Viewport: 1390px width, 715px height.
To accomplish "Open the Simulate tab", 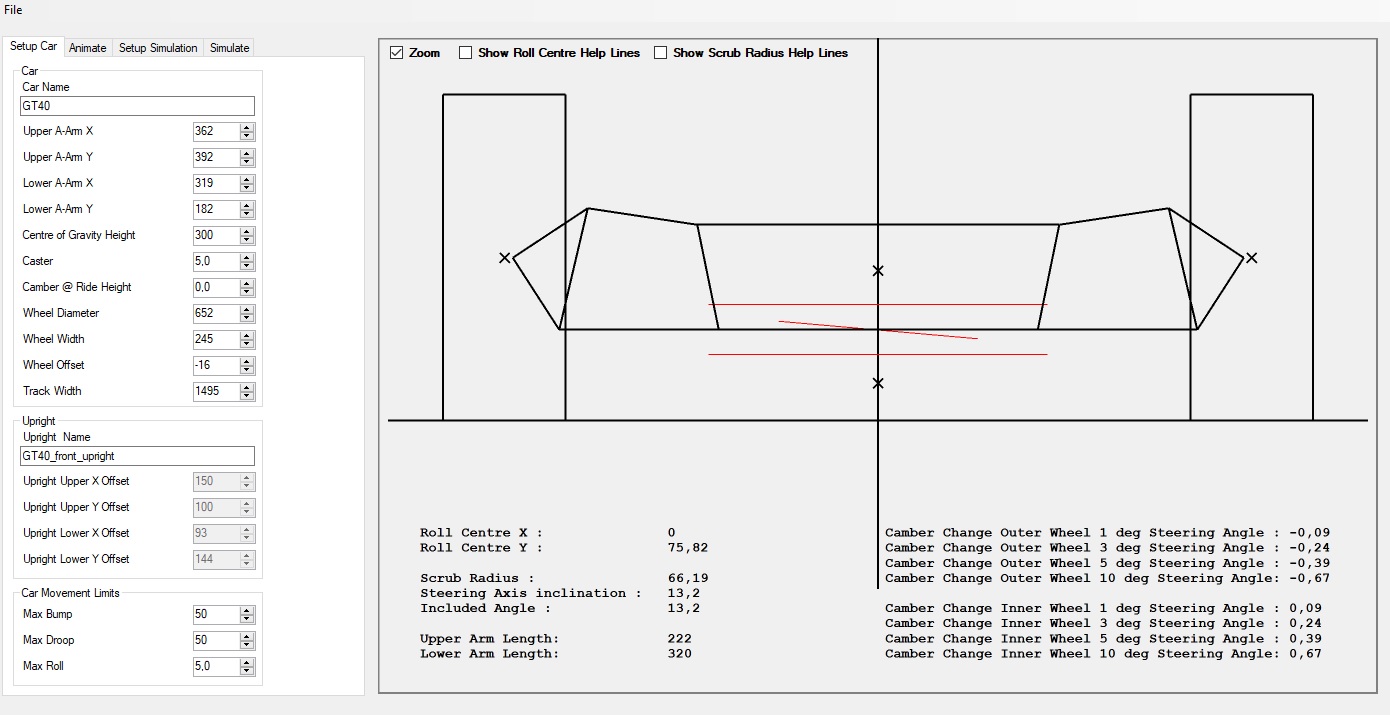I will click(229, 48).
